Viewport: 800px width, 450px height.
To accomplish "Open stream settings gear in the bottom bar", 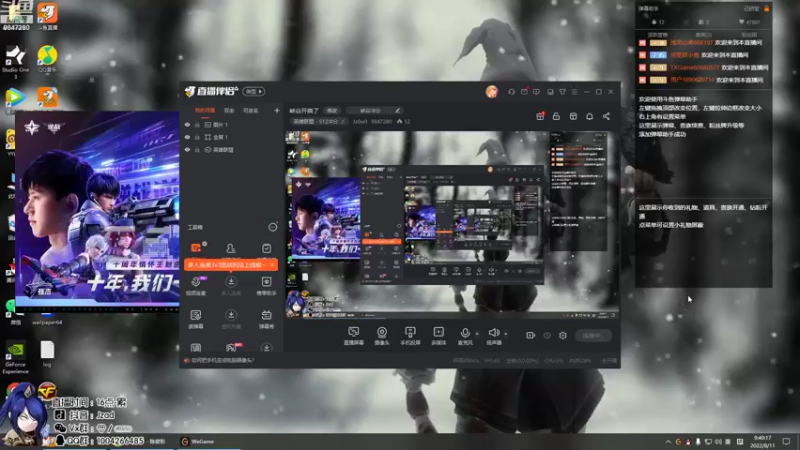I will point(563,335).
